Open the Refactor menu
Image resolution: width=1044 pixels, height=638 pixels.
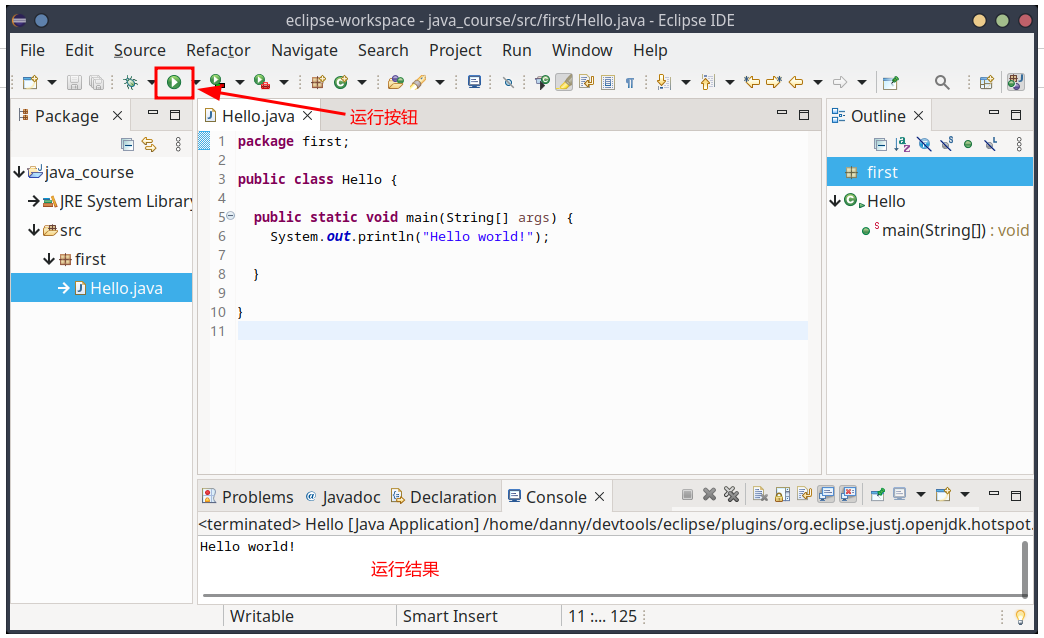tap(217, 50)
